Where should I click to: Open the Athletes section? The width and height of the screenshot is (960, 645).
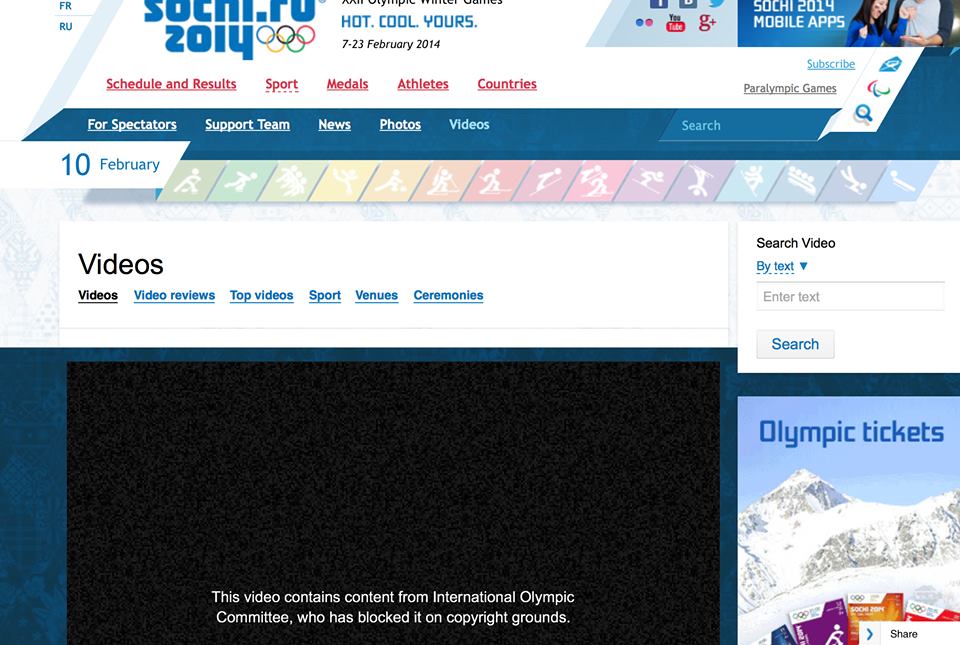[423, 84]
